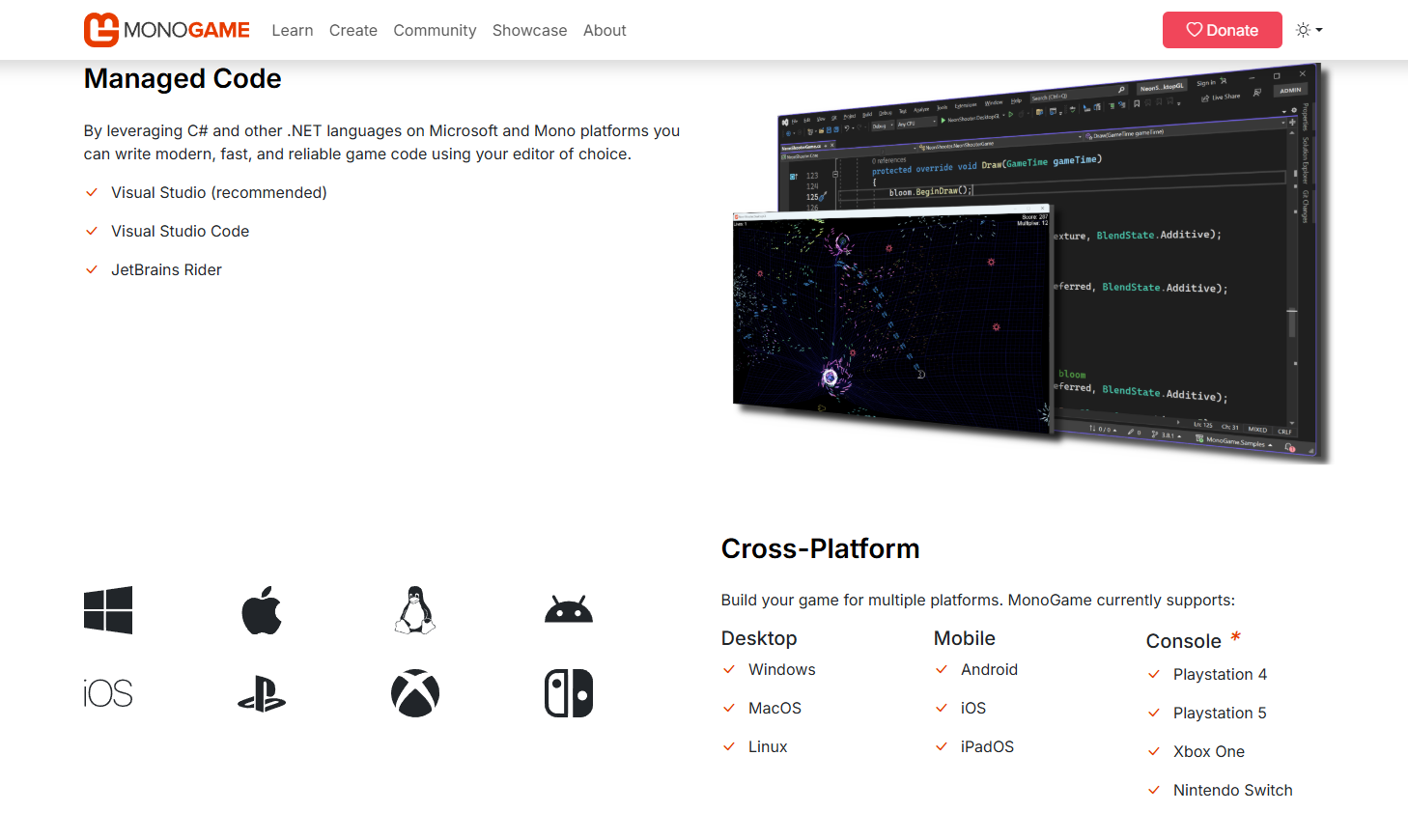Click the Apple platform icon
This screenshot has width=1408, height=840.
click(262, 610)
